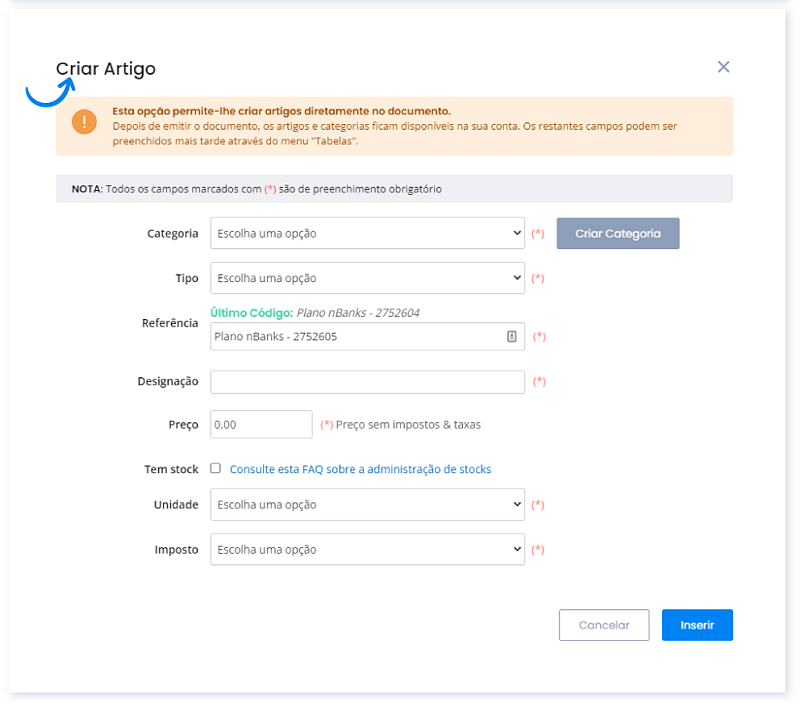
Task: Close the Criar Artigo dialog with X
Action: point(723,67)
